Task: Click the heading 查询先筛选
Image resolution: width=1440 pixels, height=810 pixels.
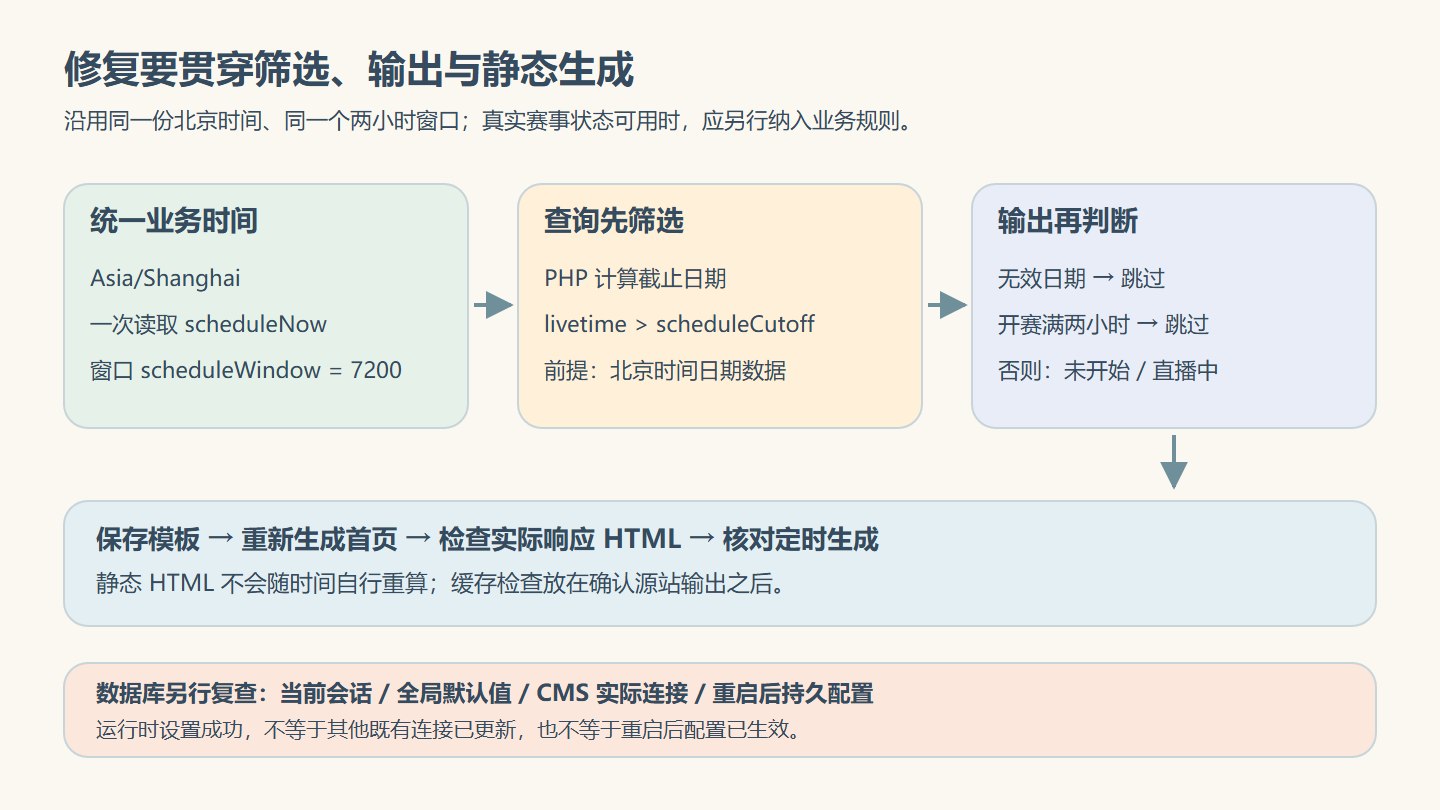Action: coord(614,221)
